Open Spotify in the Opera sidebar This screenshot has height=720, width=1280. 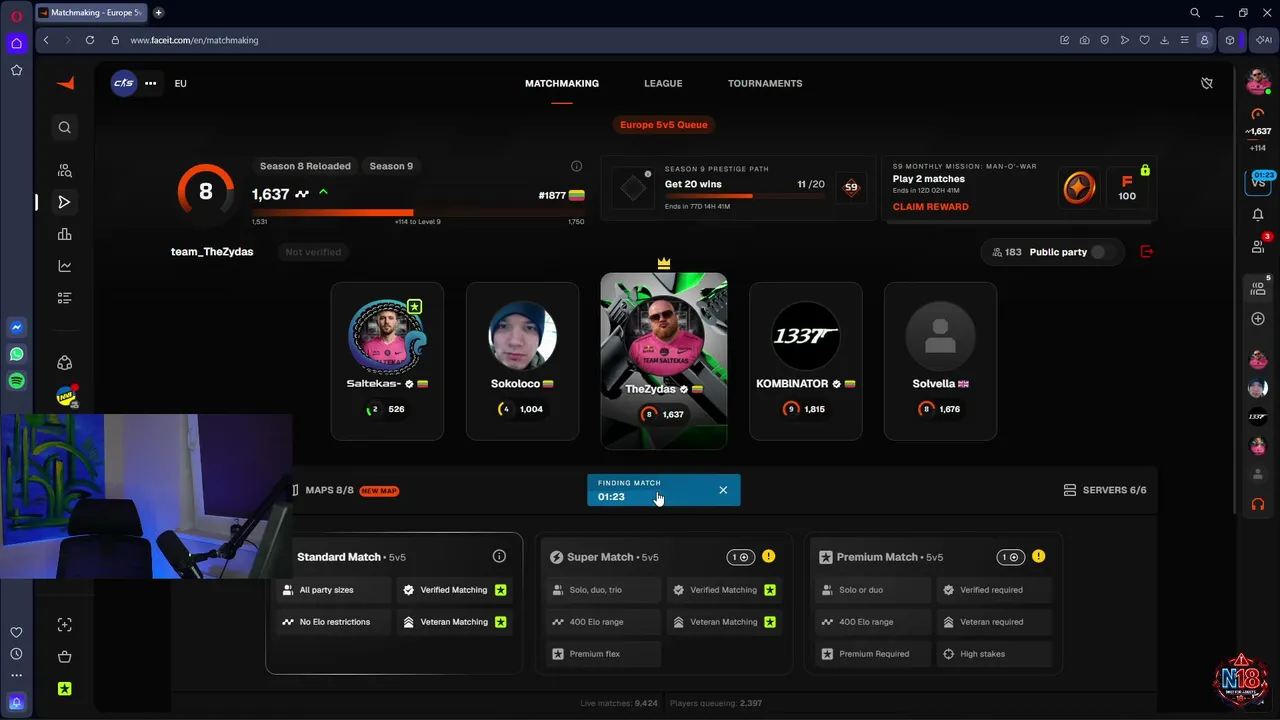tap(16, 381)
